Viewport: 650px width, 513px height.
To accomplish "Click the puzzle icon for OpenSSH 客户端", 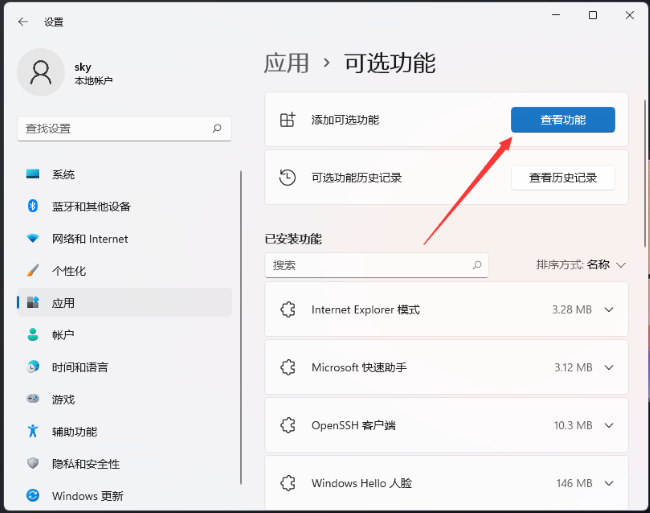I will [x=288, y=425].
